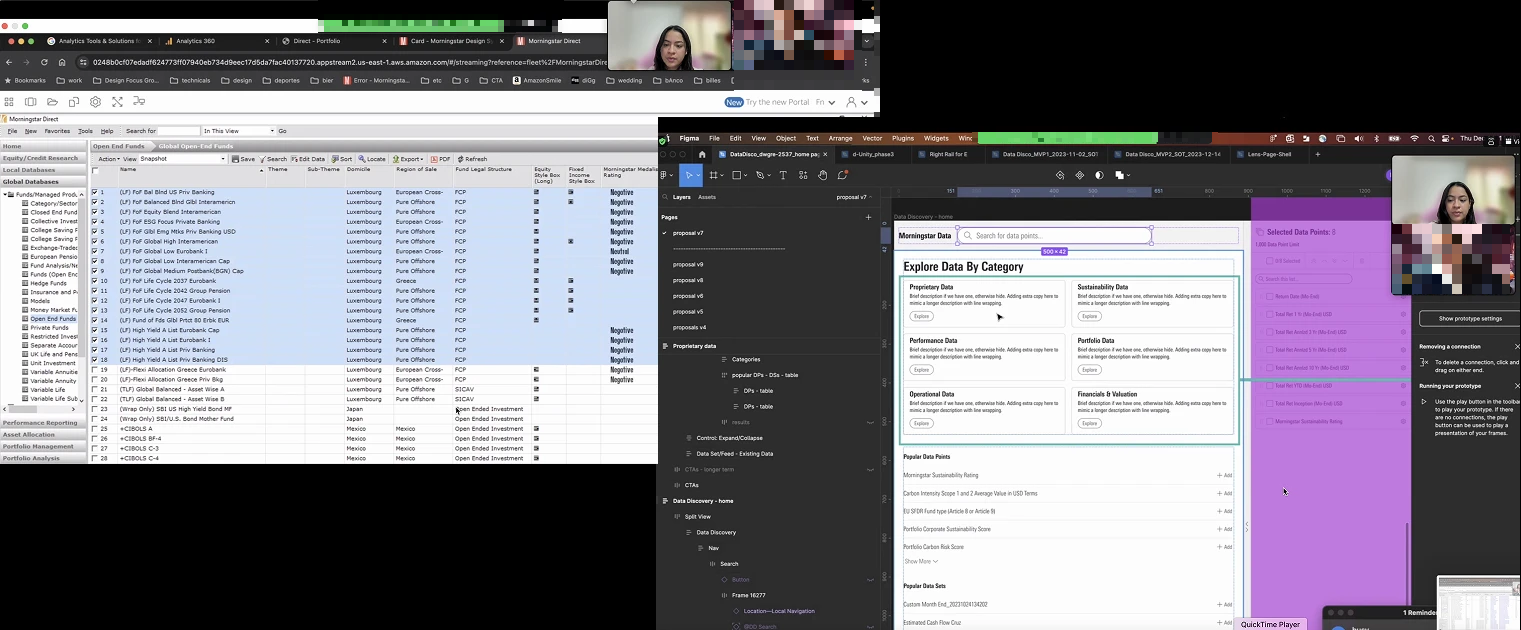Image resolution: width=1521 pixels, height=630 pixels.
Task: Uncheck row 14 (LF) Fund of Fds Glbl Prtct 80 Erbk EUR
Action: [95, 320]
